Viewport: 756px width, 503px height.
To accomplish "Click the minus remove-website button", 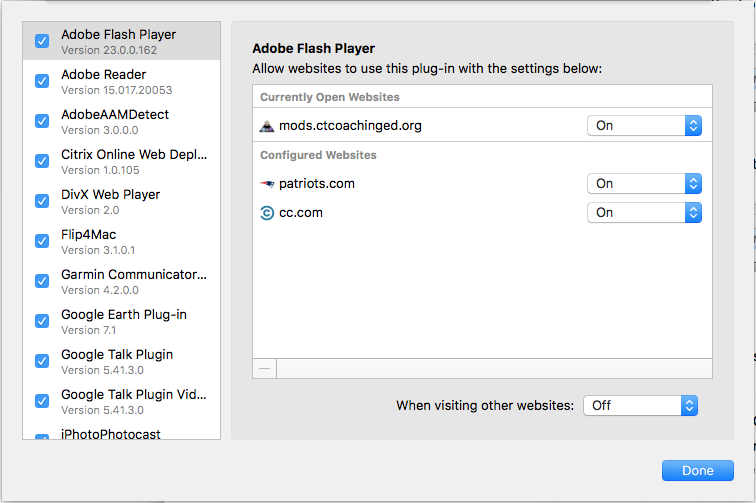I will pyautogui.click(x=265, y=368).
